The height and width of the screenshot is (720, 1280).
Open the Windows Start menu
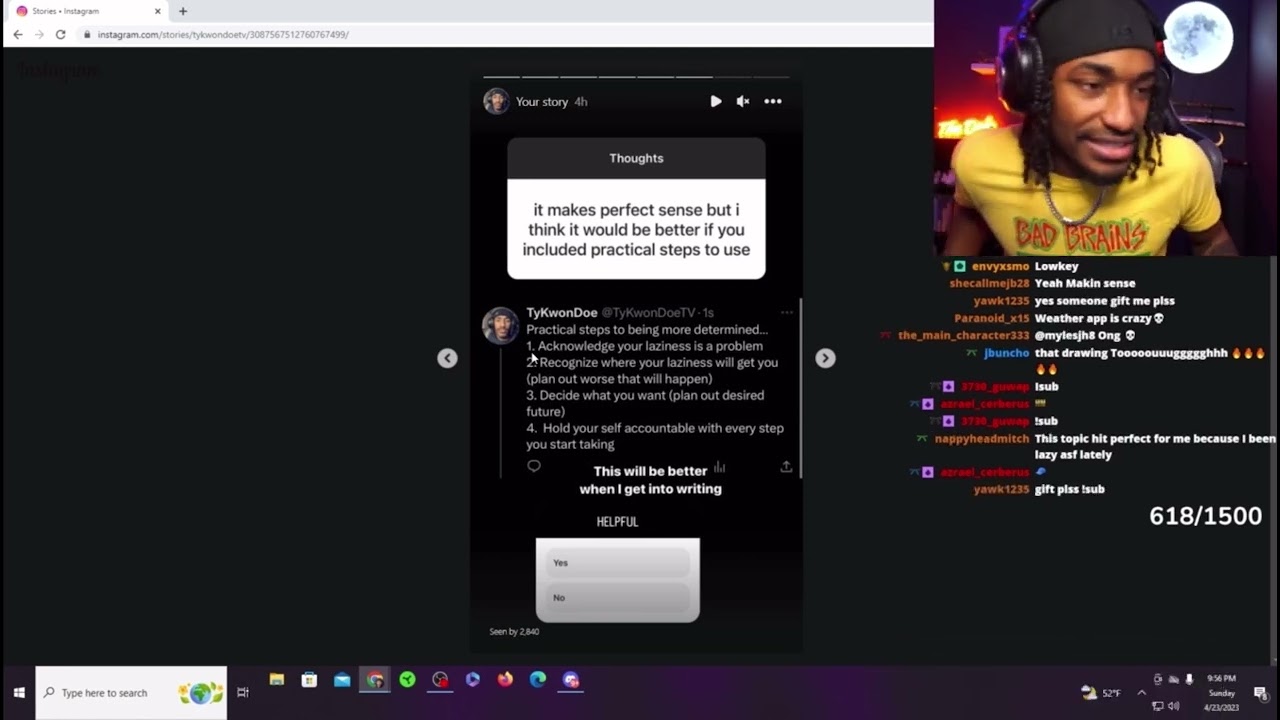pyautogui.click(x=18, y=692)
